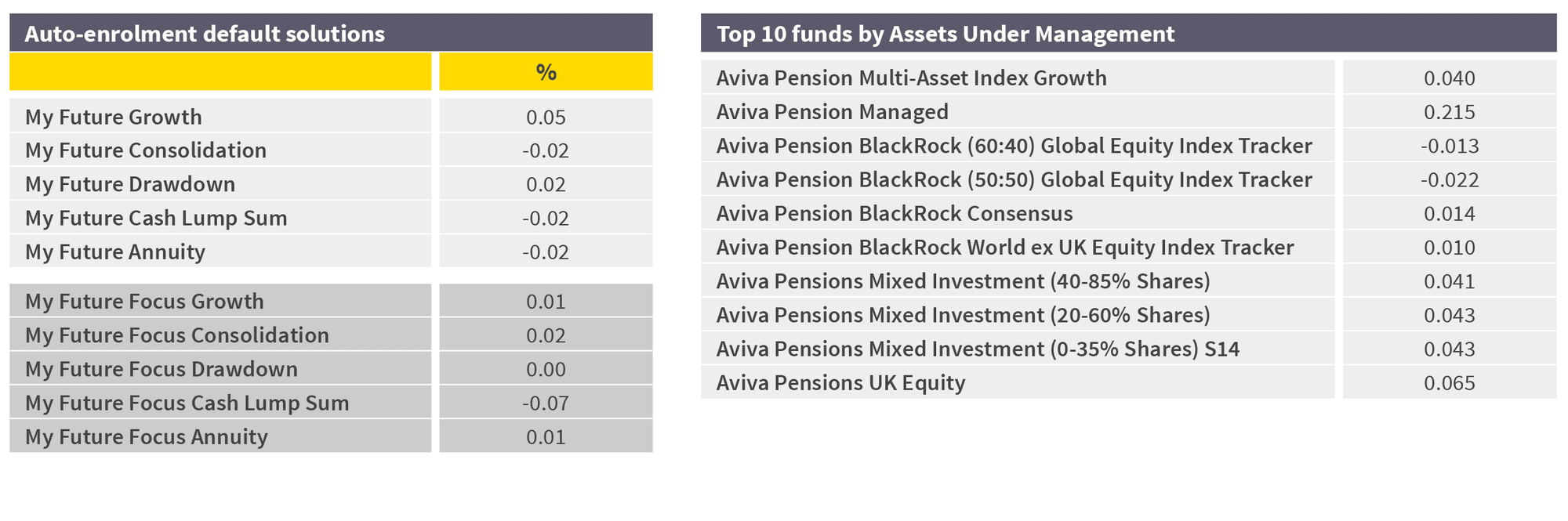Image resolution: width=1568 pixels, height=521 pixels.
Task: Select the My Future Focus Annuity row
Action: [x=331, y=436]
